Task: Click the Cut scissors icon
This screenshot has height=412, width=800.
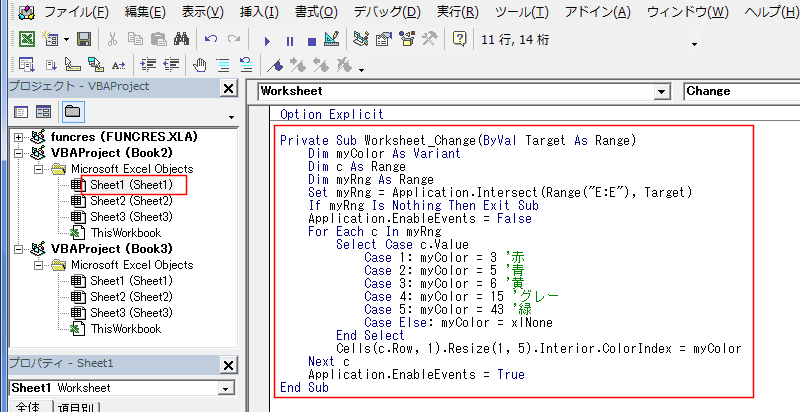Action: pos(113,39)
